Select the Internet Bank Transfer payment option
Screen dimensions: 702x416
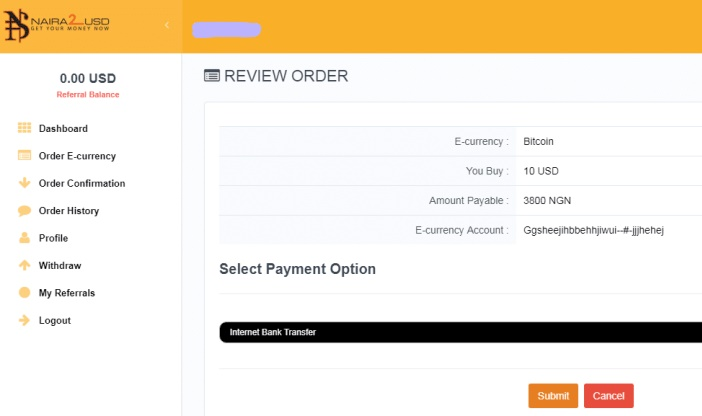coord(461,332)
